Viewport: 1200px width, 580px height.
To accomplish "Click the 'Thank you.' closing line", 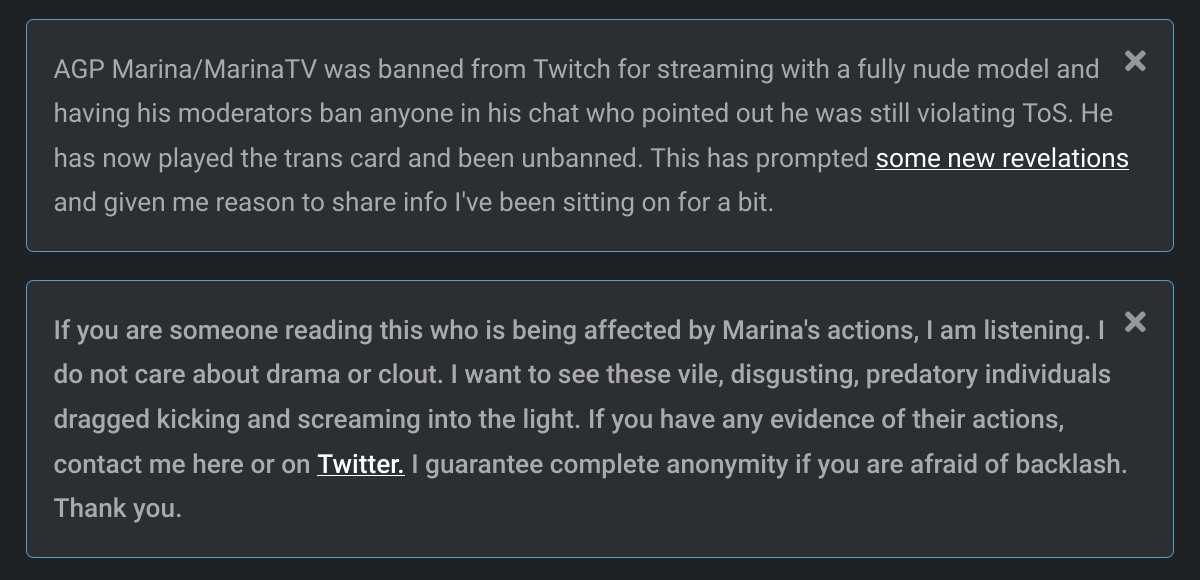I will pyautogui.click(x=118, y=508).
